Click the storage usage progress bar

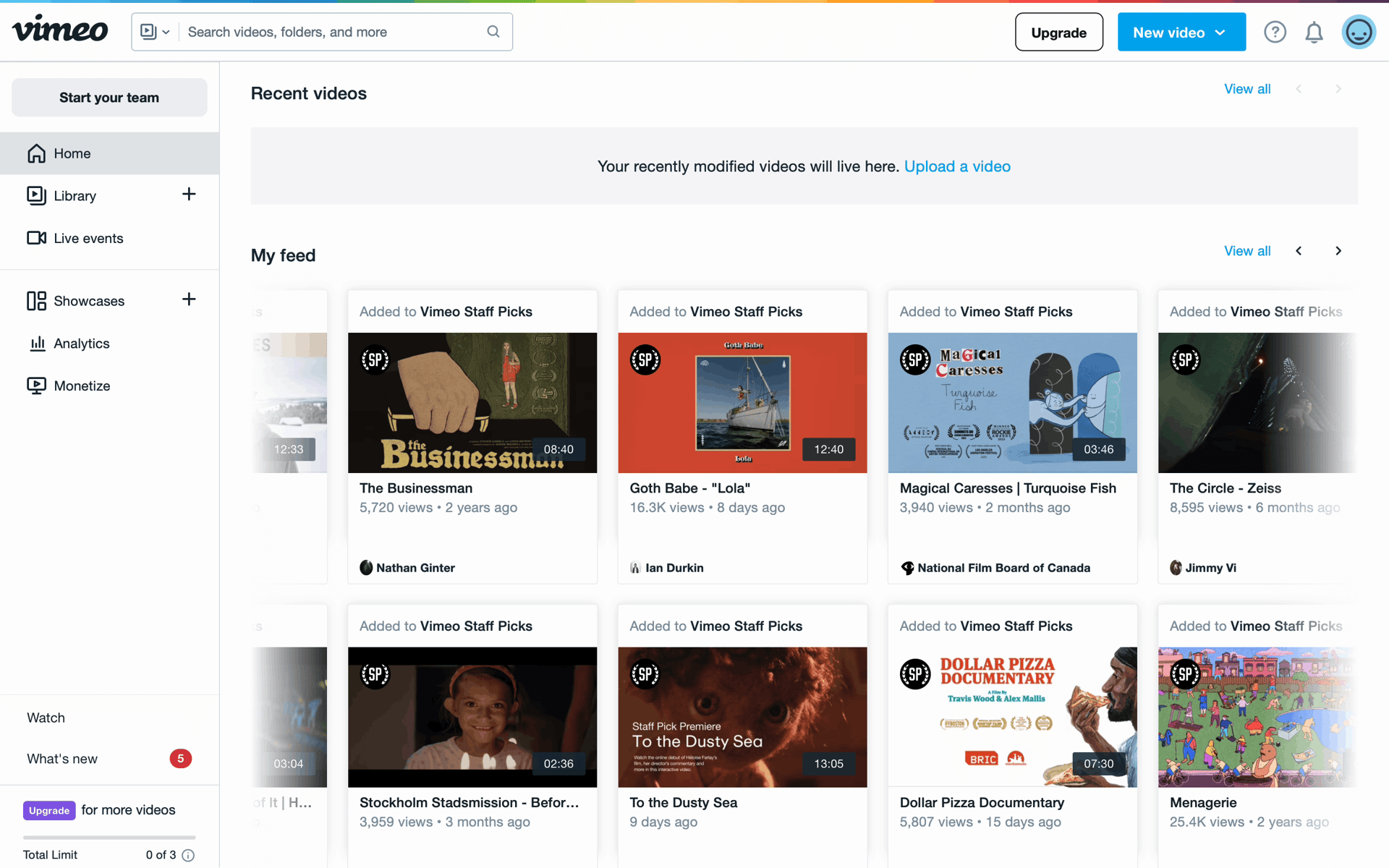(x=109, y=838)
